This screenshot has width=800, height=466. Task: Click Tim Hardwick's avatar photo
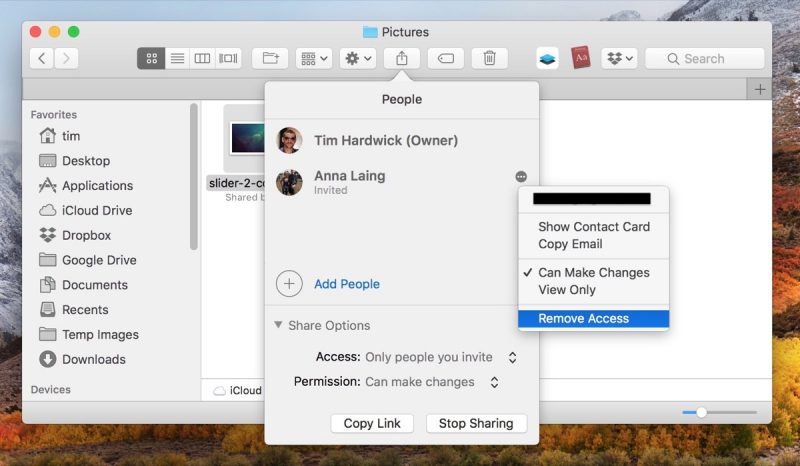click(x=289, y=140)
